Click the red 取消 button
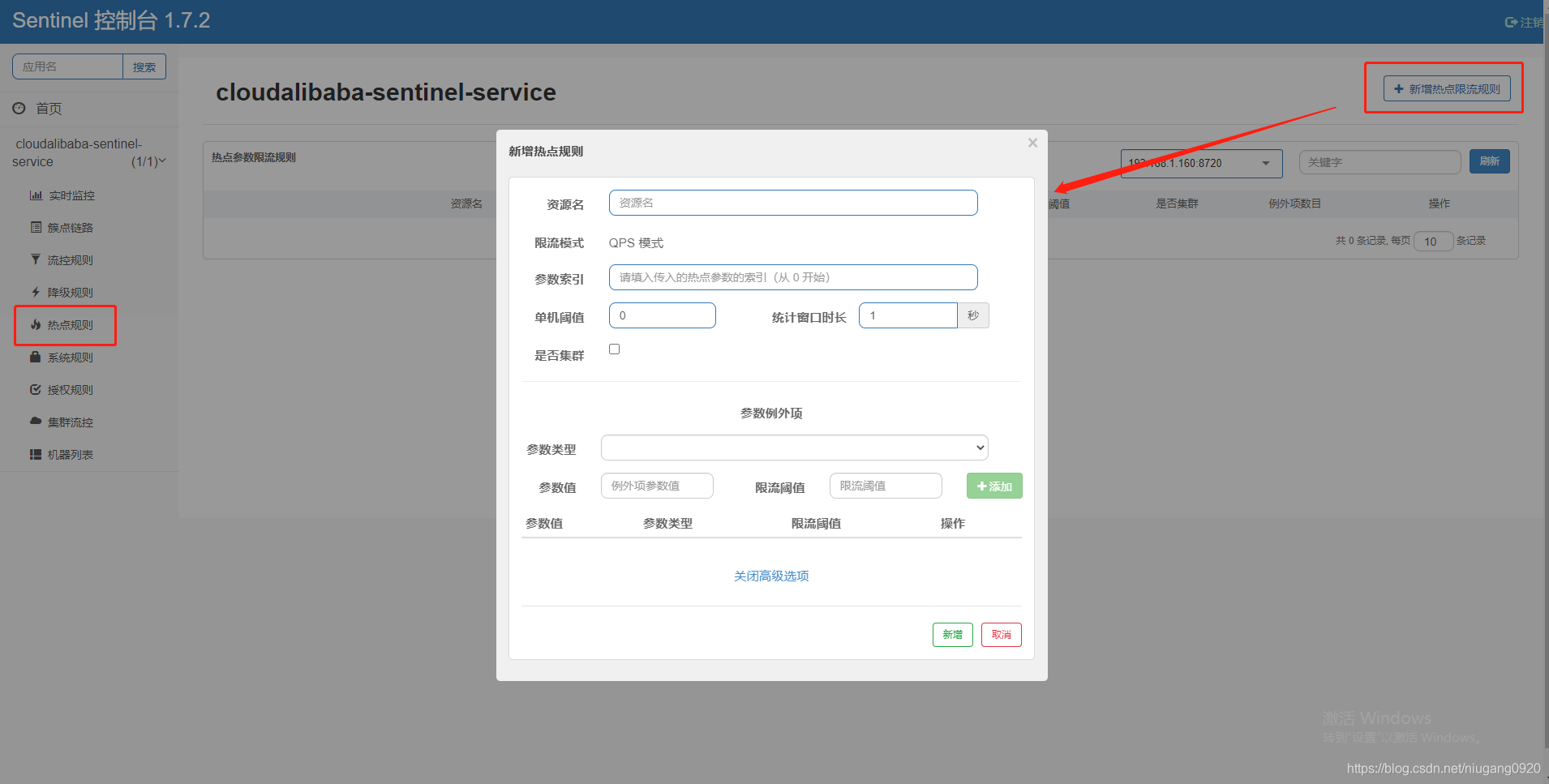 coord(1002,635)
